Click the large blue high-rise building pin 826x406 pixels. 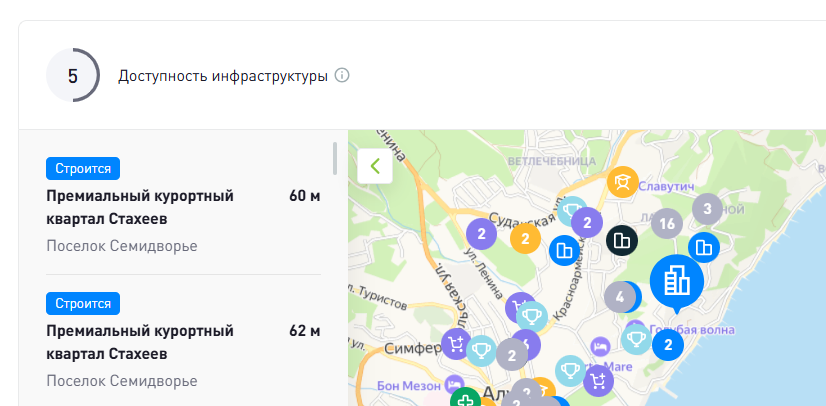pos(677,284)
